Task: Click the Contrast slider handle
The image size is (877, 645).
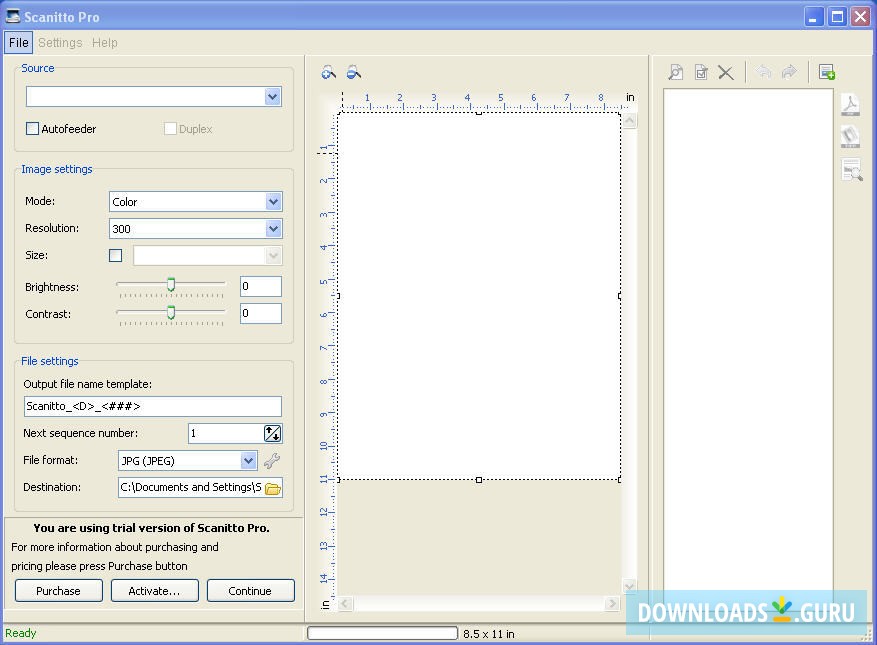Action: pyautogui.click(x=171, y=312)
